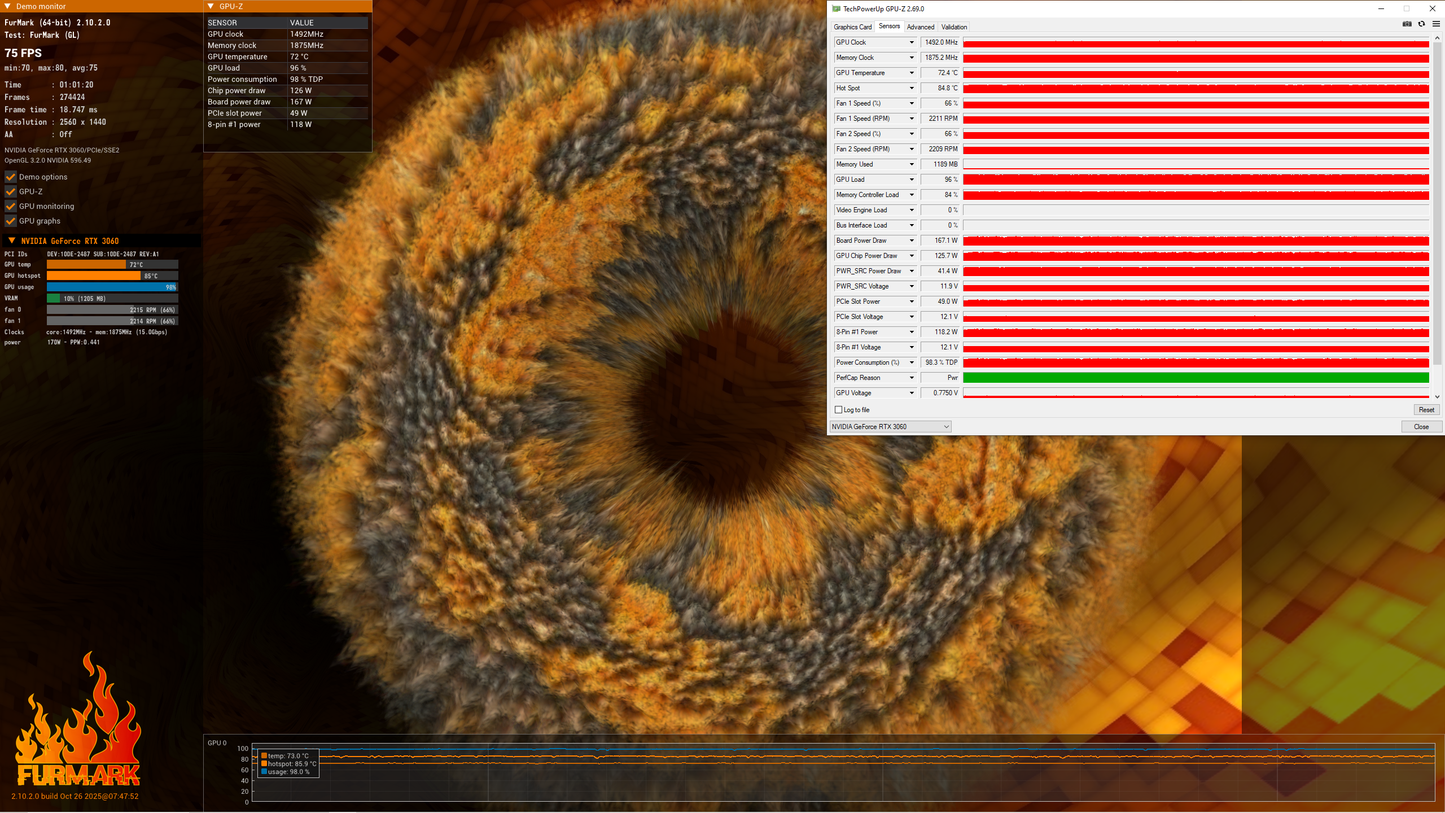This screenshot has height=813, width=1445.
Task: Click the FurMark flame logo
Action: click(77, 720)
